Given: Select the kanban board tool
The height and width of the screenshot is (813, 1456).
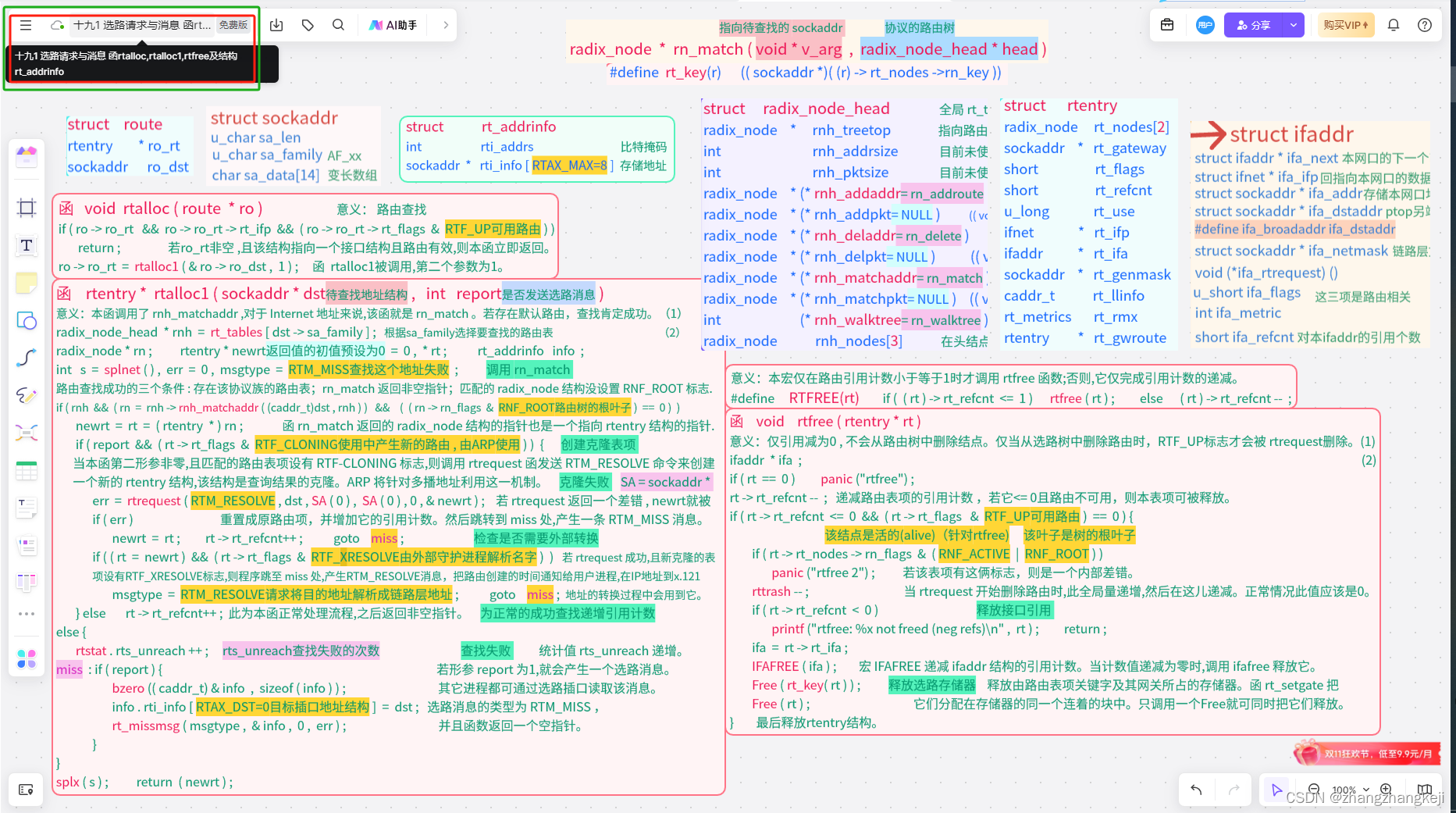Looking at the screenshot, I should tap(27, 582).
